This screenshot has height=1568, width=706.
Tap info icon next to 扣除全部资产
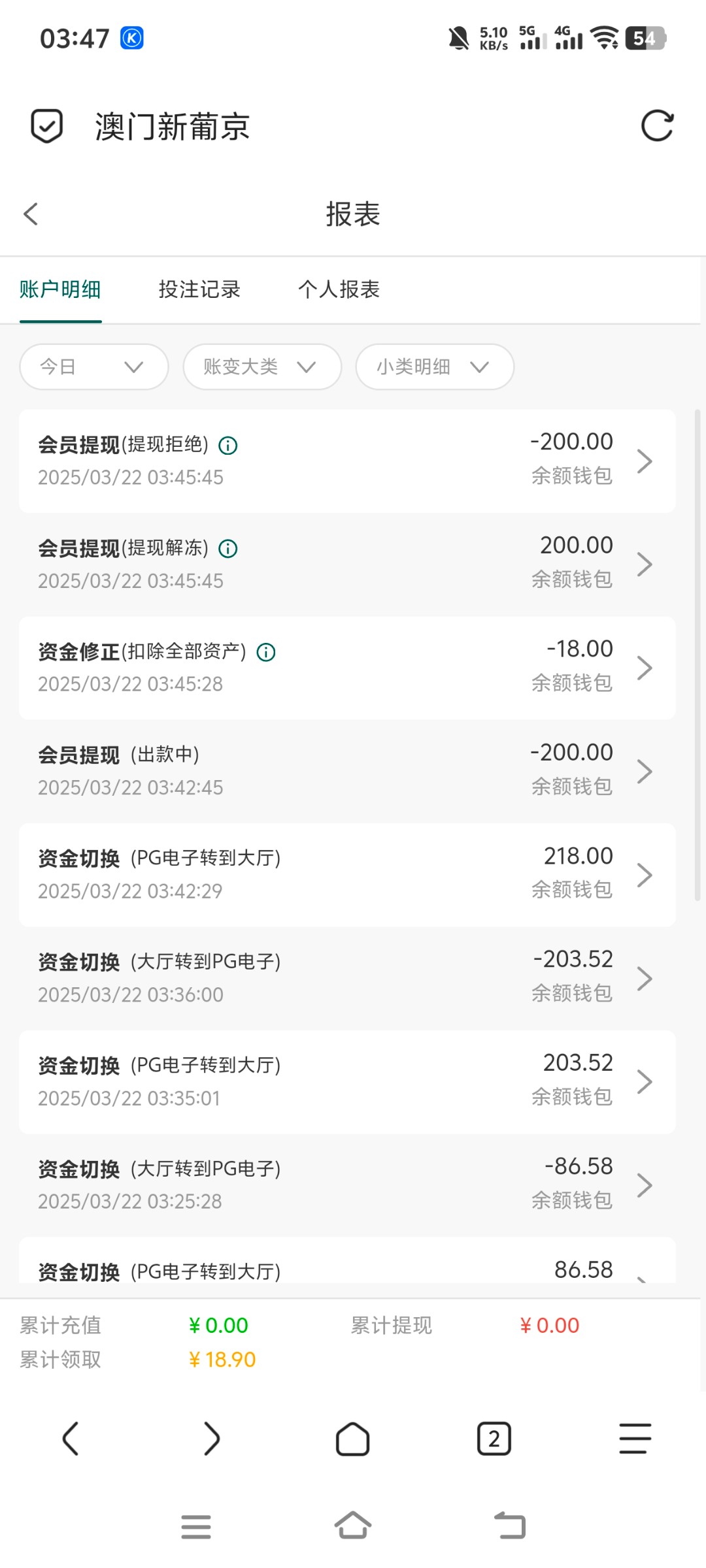coord(266,652)
